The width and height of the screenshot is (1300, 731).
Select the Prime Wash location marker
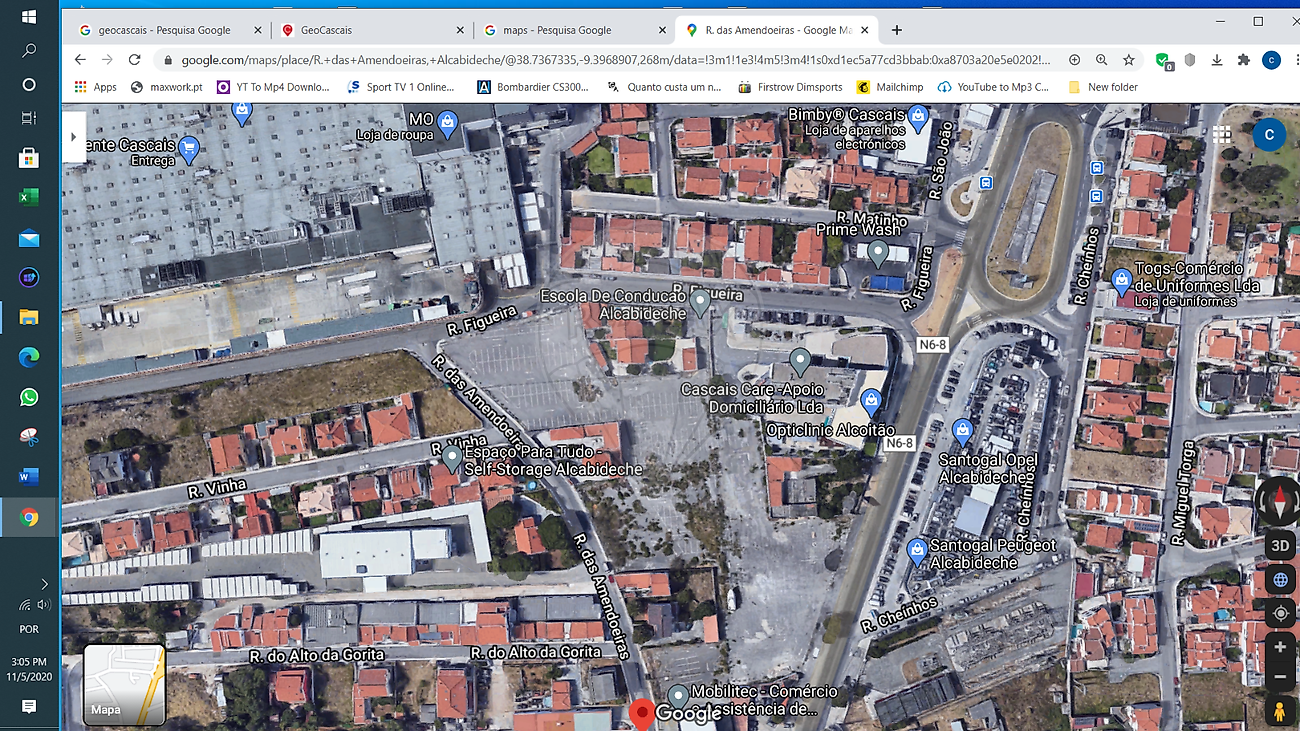coord(877,253)
